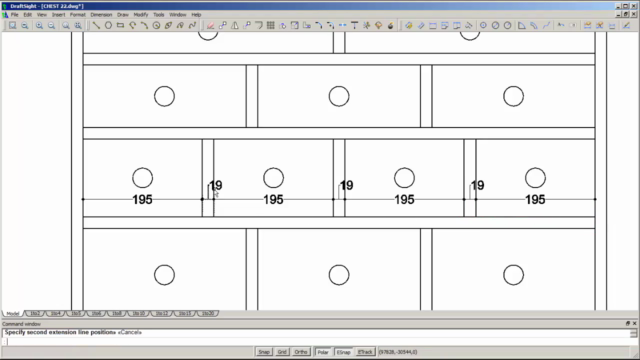Switch to the 1to2 sheet tab

coord(35,313)
